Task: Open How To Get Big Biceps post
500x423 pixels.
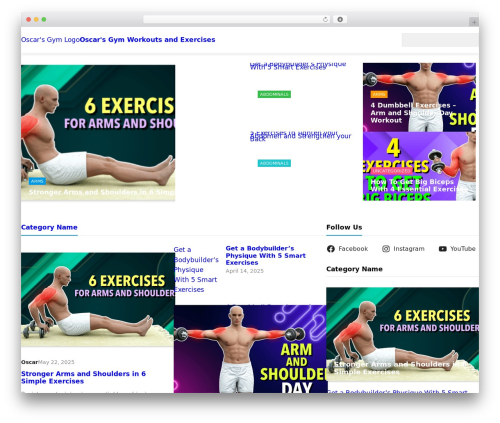Action: (x=418, y=185)
